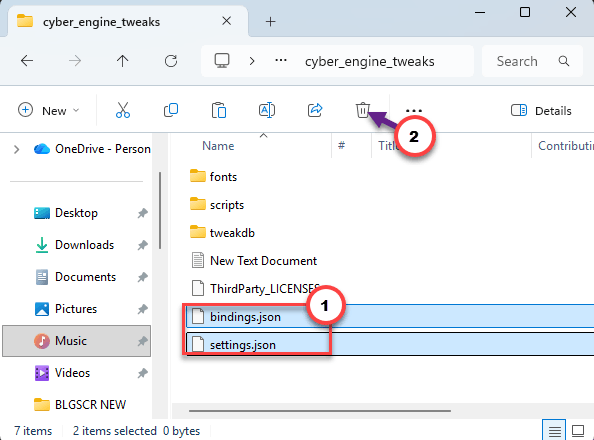Click the navigation pane vertical scrollbar
This screenshot has height=440, width=594.
point(160,210)
